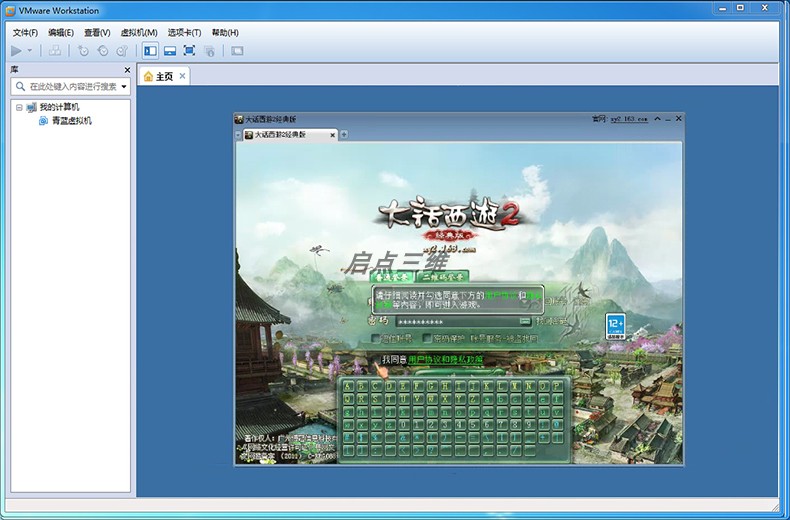790x520 pixels.
Task: Click key P on the soft keyboard
Action: [558, 386]
